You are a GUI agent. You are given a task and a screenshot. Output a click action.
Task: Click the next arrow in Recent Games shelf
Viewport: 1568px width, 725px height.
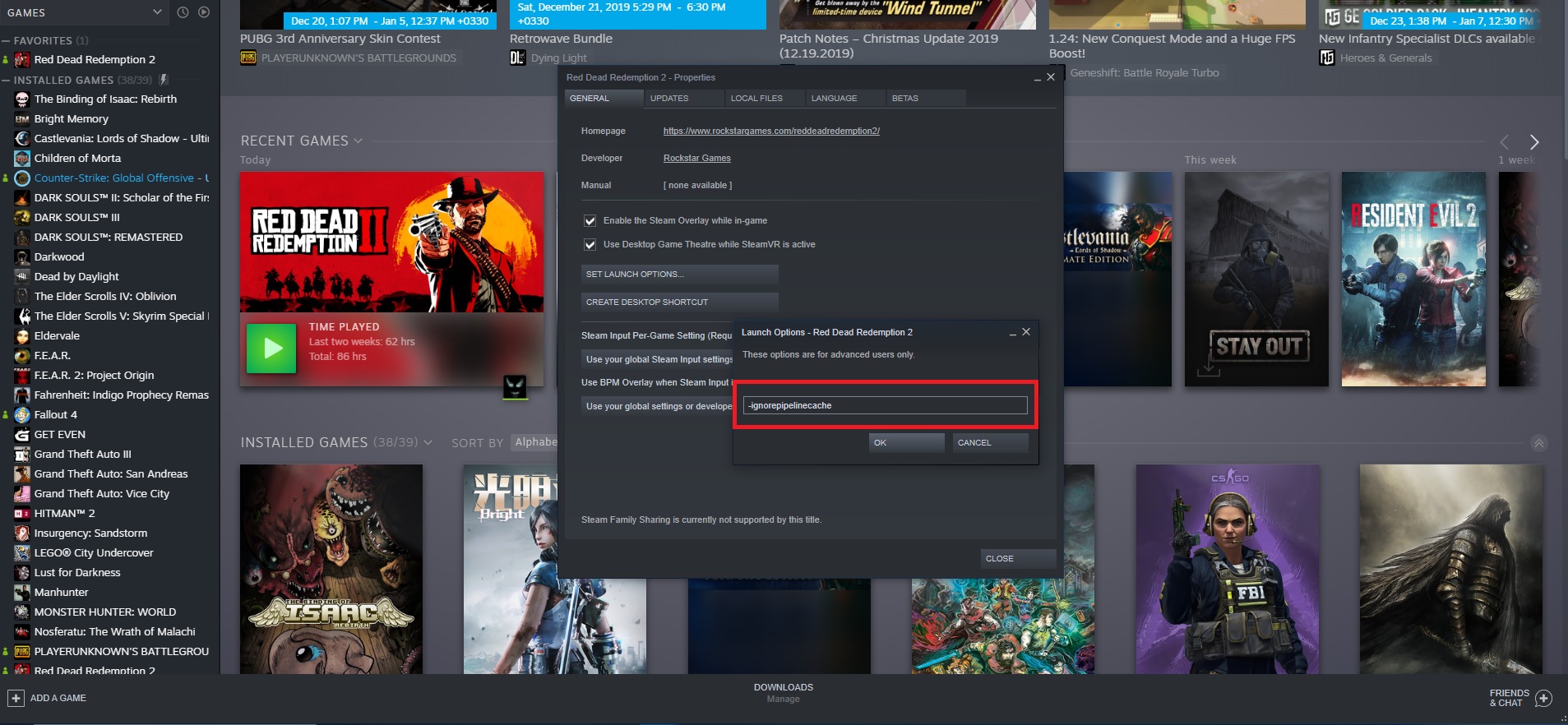point(1533,141)
